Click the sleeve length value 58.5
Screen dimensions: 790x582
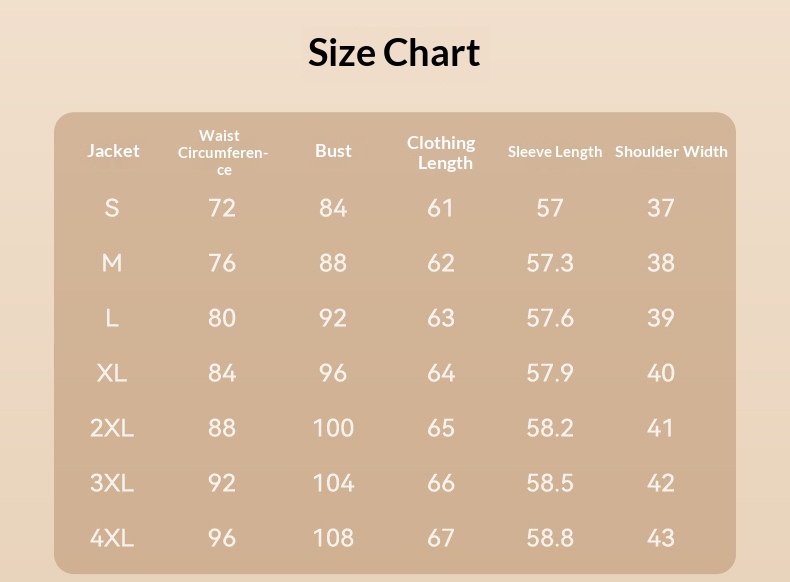[x=550, y=483]
